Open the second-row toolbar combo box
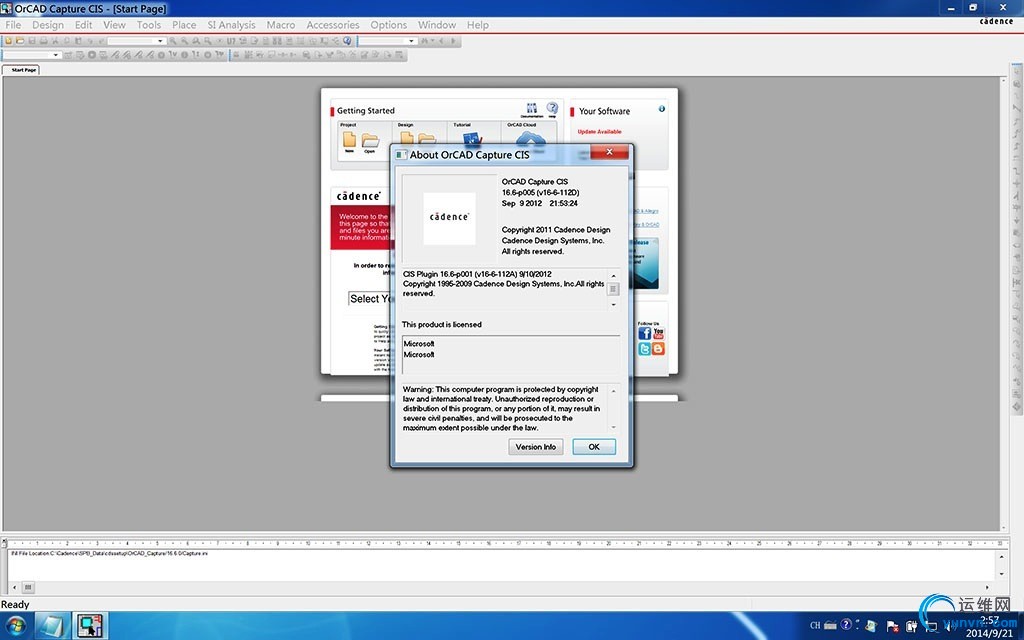Viewport: 1024px width, 640px height. (x=32, y=55)
